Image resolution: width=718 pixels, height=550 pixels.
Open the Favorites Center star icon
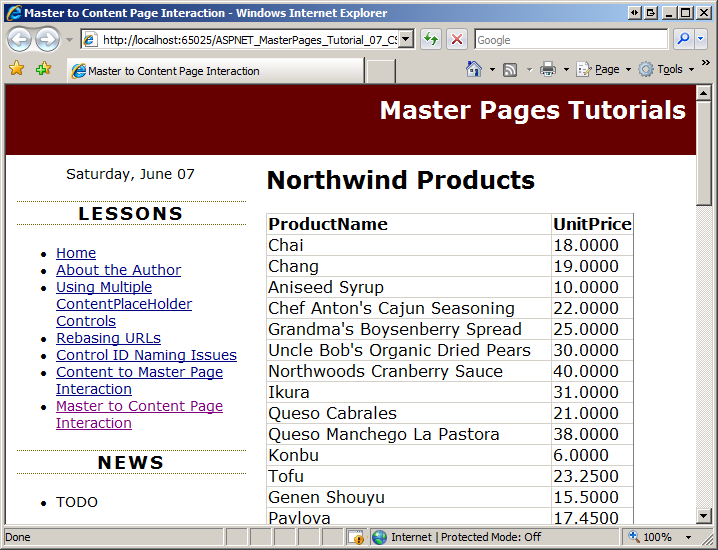16,69
